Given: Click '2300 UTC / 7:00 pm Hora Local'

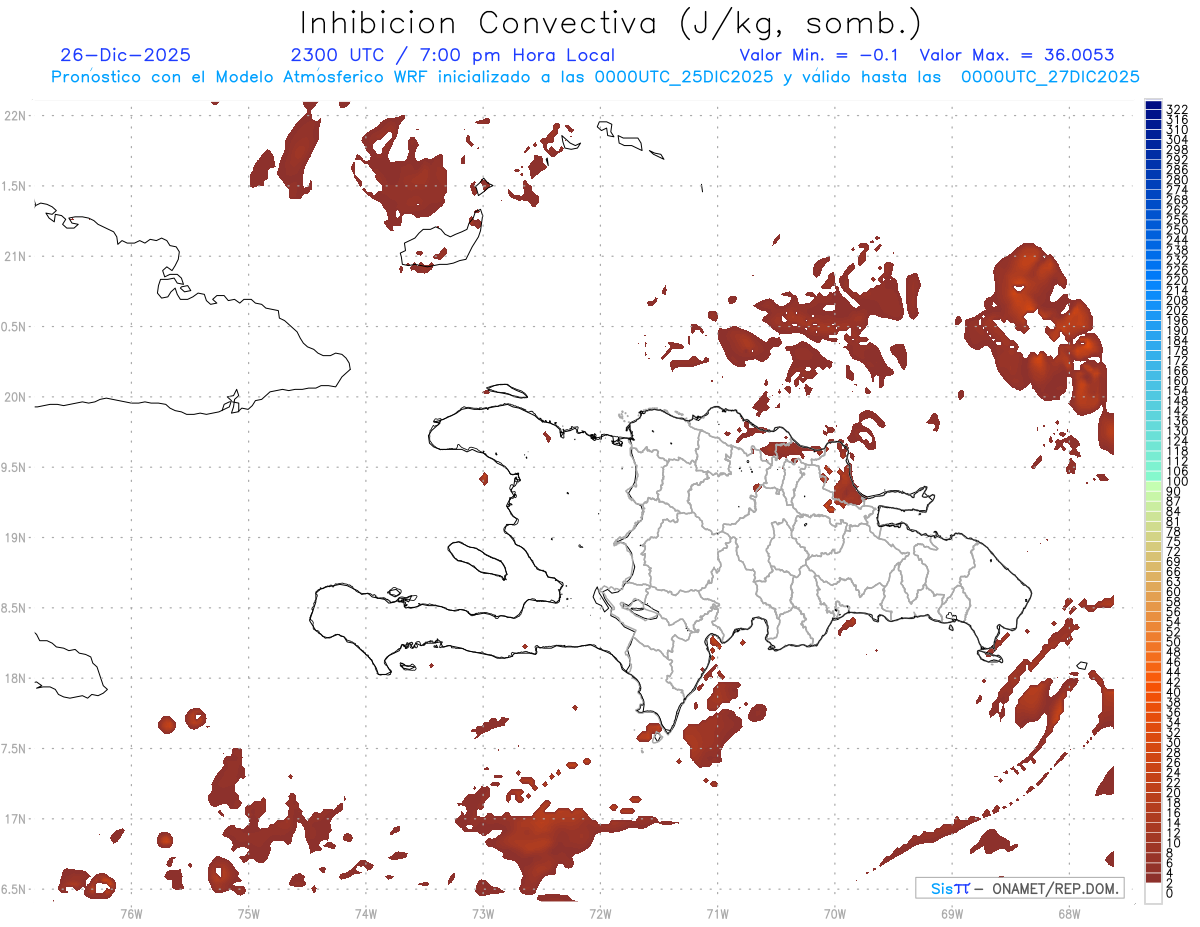Looking at the screenshot, I should (x=452, y=56).
